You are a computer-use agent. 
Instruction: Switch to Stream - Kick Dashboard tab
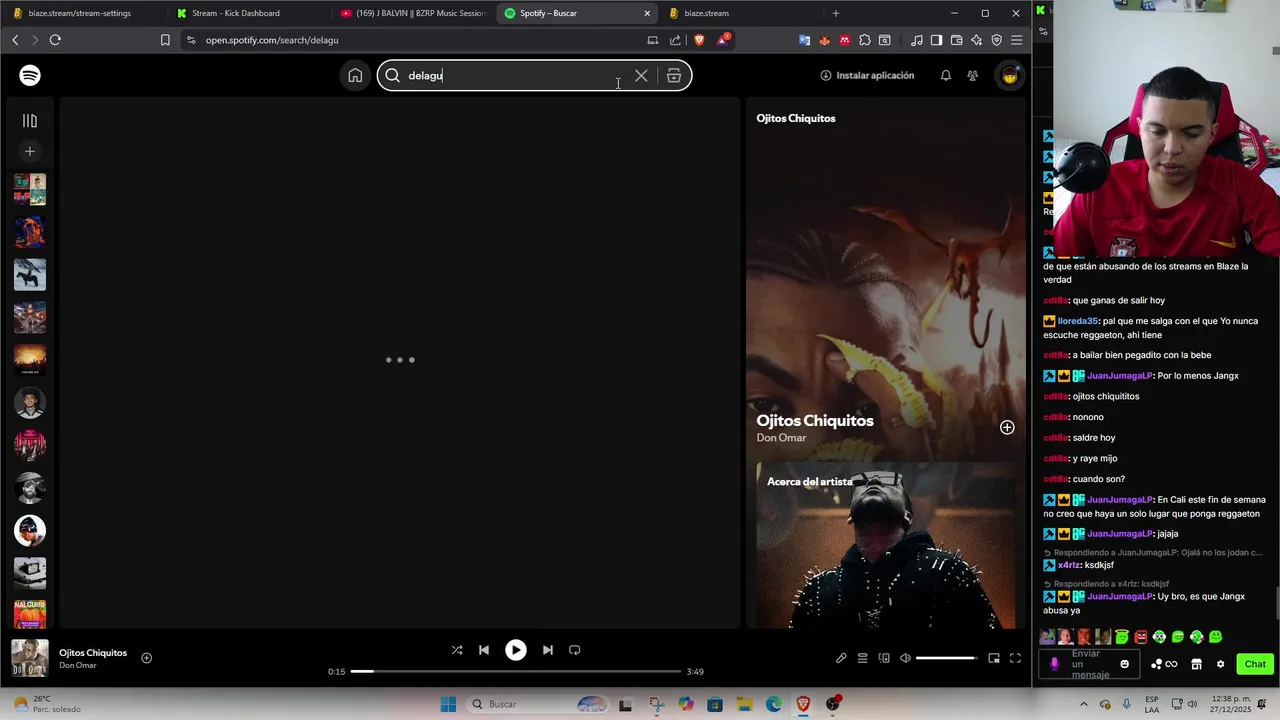(x=236, y=13)
